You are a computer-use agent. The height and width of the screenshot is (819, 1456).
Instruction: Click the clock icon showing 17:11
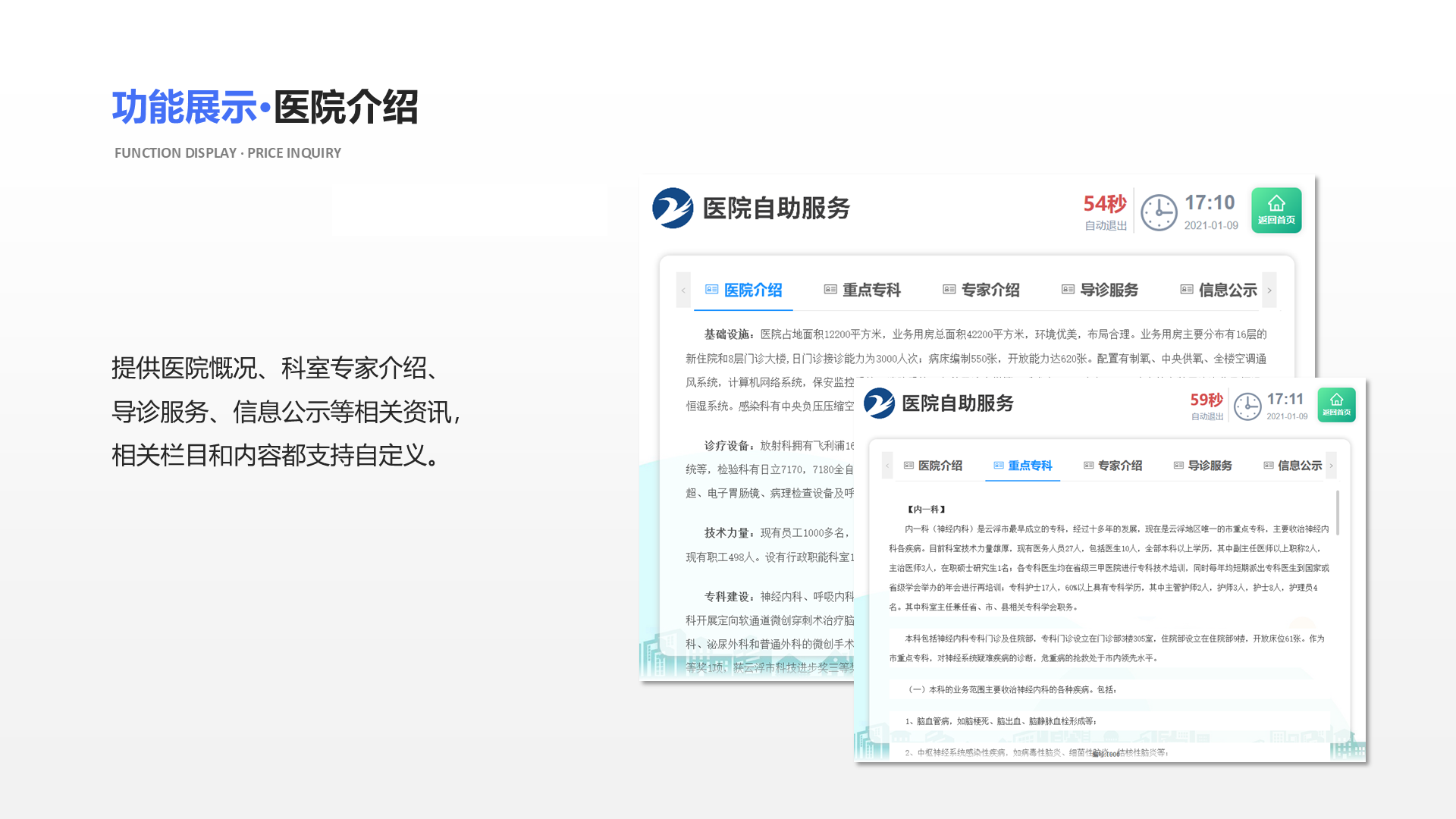tap(1247, 406)
